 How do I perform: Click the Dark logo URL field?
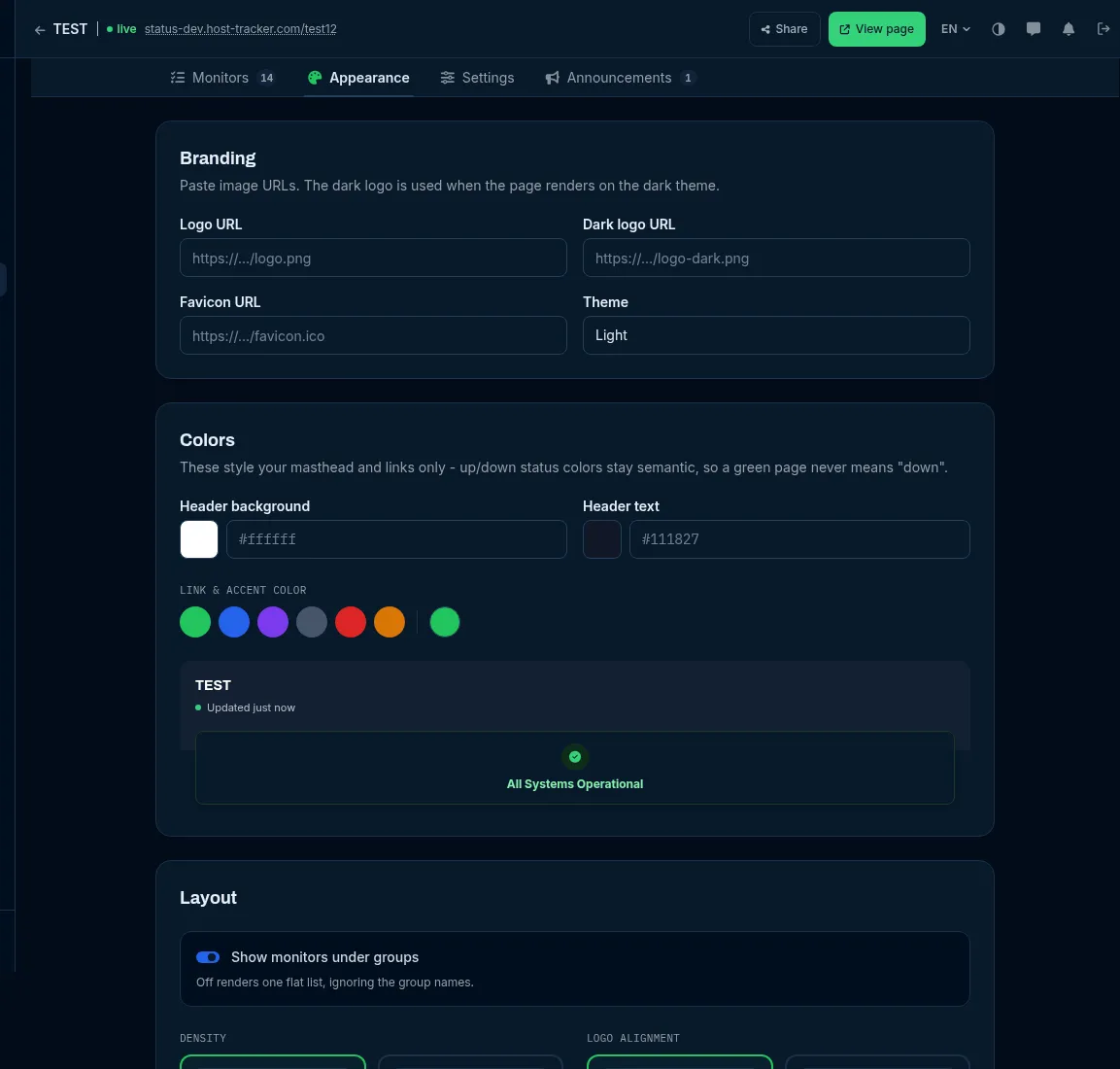pyautogui.click(x=776, y=258)
